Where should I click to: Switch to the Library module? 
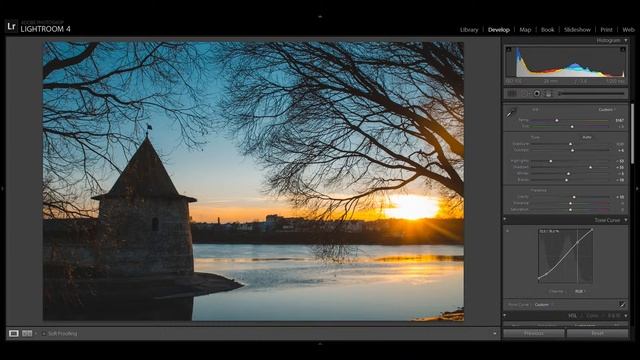pos(469,29)
